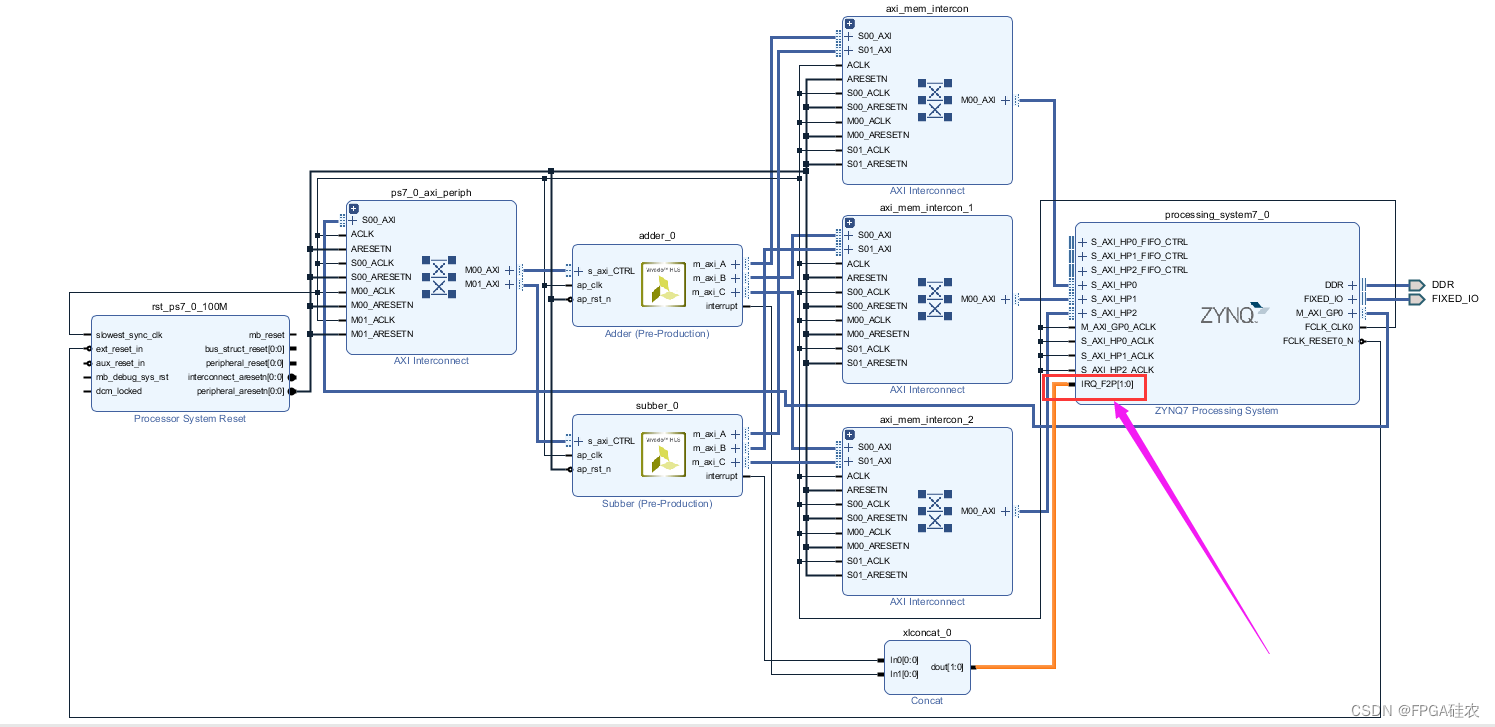The height and width of the screenshot is (727, 1495).
Task: Select In1[0:0] pin on xlconcat_0
Action: pyautogui.click(x=904, y=674)
